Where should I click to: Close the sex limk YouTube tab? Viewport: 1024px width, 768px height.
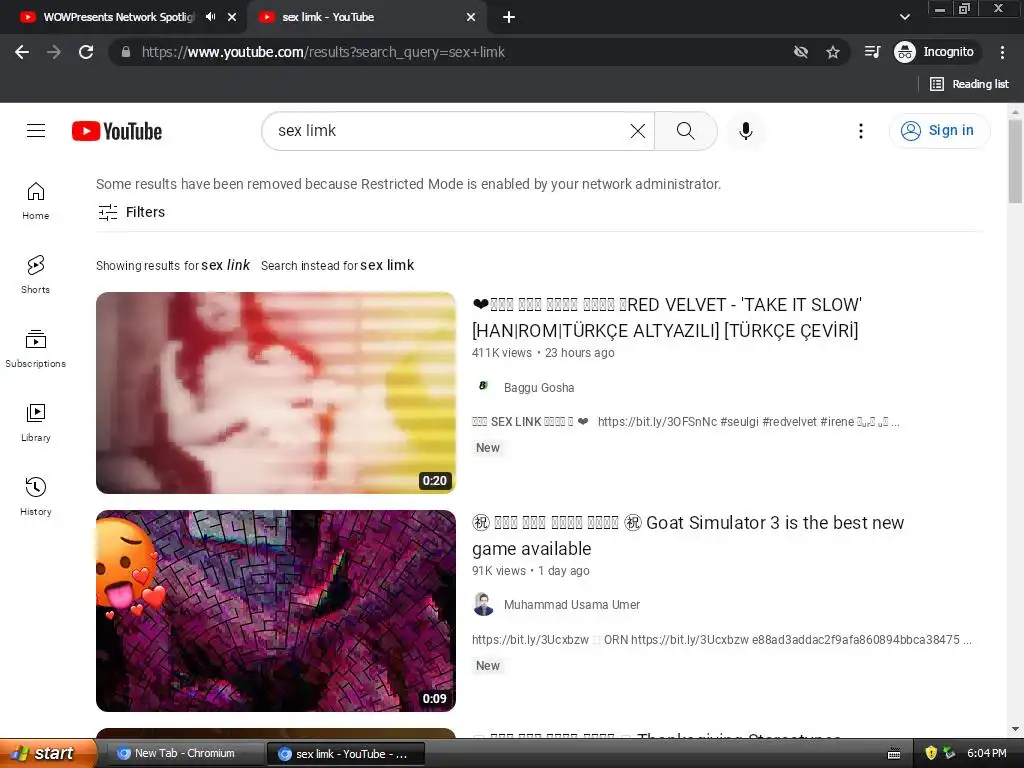pos(471,18)
